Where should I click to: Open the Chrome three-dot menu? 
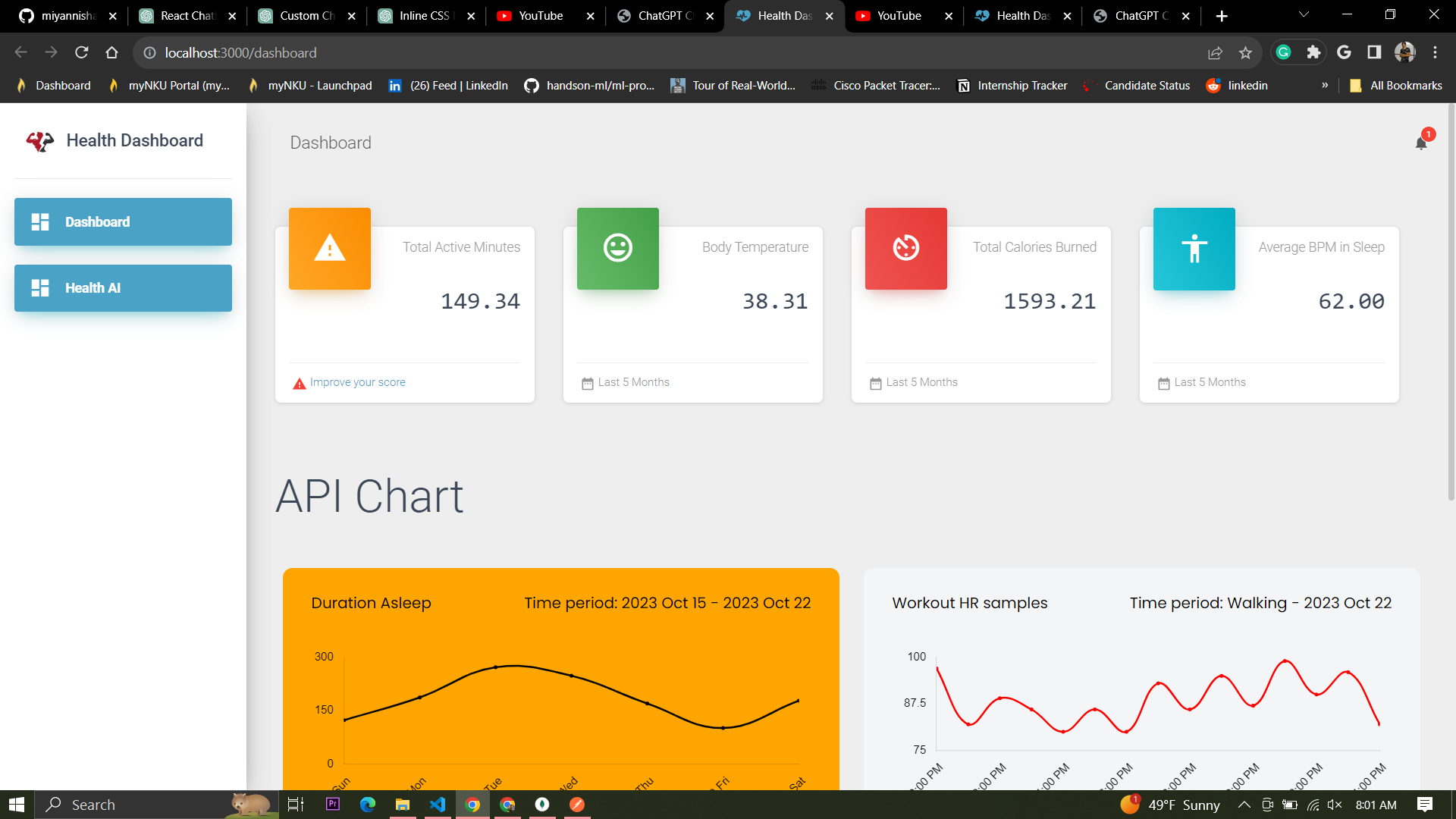click(x=1435, y=52)
